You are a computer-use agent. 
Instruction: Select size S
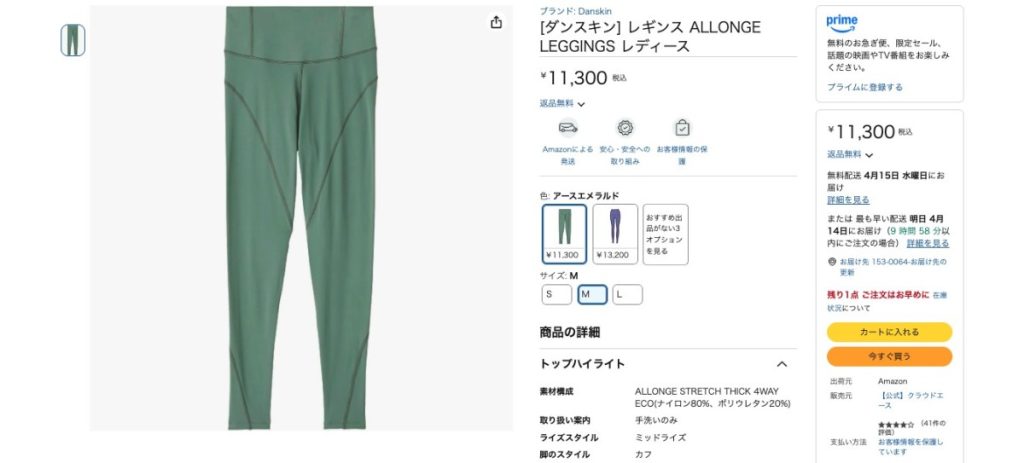556,295
